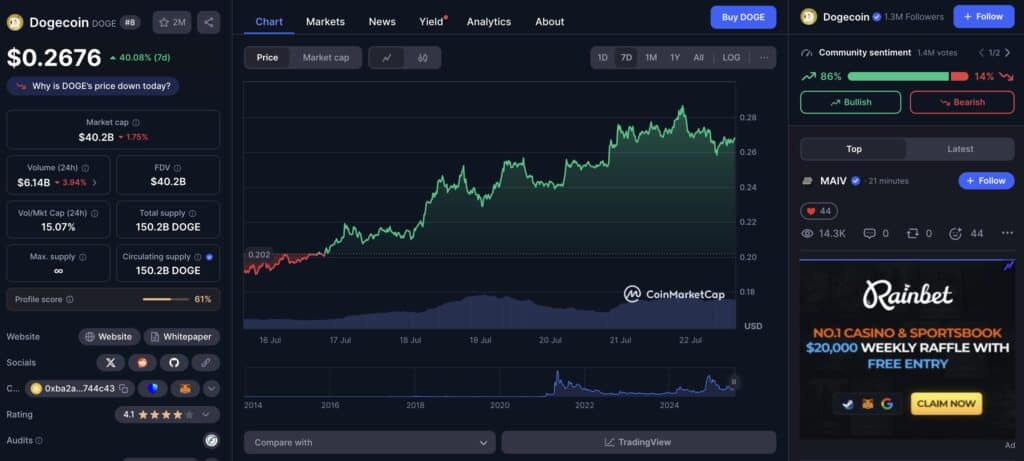
Task: Set chart range to 1M
Action: (x=651, y=57)
